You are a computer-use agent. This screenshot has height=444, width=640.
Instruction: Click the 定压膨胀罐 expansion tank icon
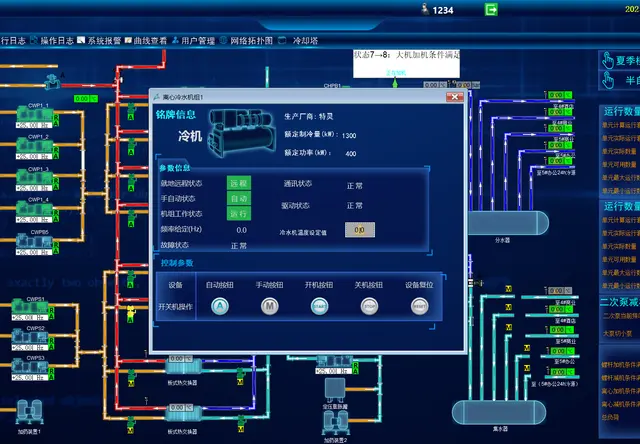[335, 390]
